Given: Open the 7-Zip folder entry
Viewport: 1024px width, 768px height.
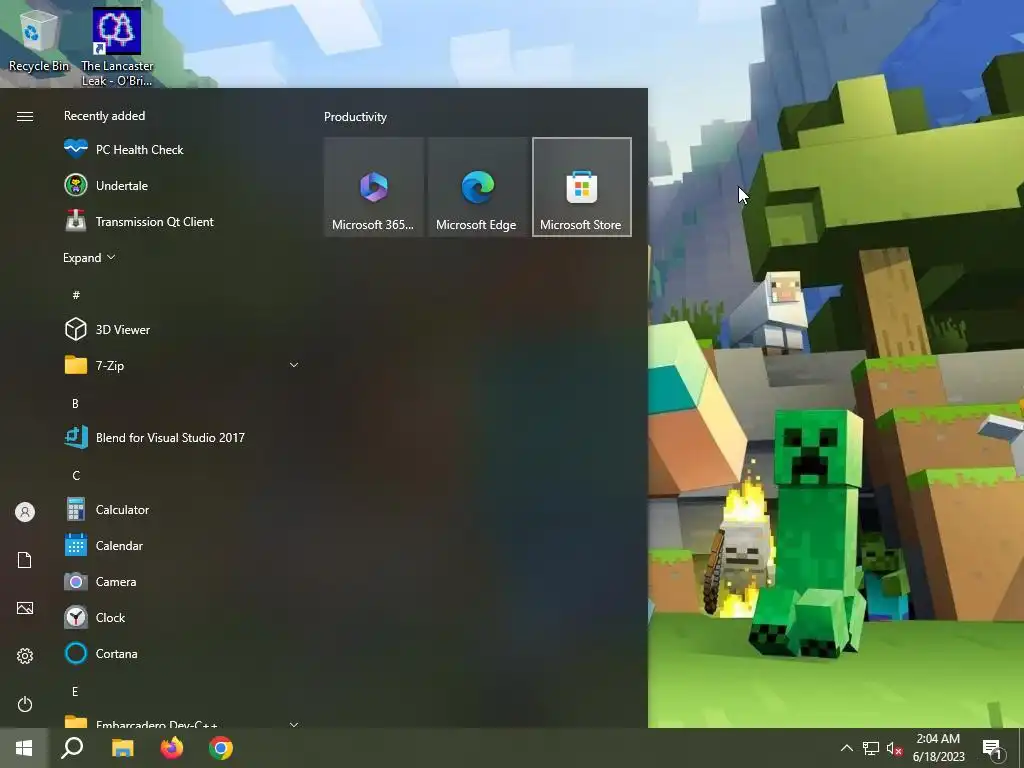Looking at the screenshot, I should point(182,366).
